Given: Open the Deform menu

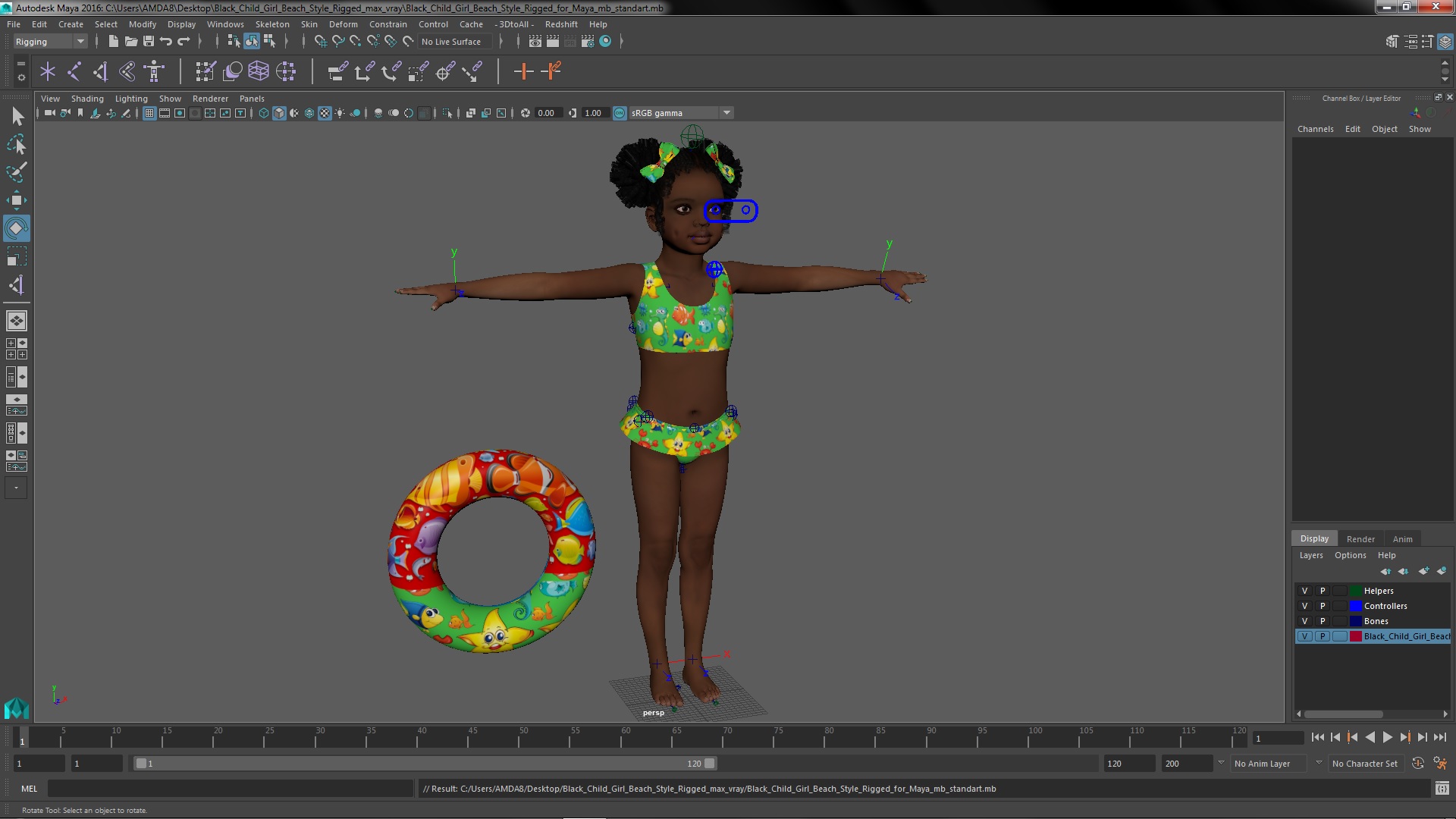Looking at the screenshot, I should tap(343, 23).
